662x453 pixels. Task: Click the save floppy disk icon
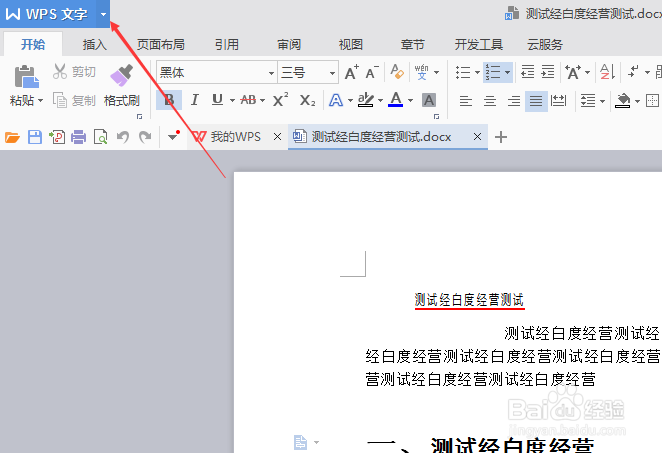click(x=35, y=137)
